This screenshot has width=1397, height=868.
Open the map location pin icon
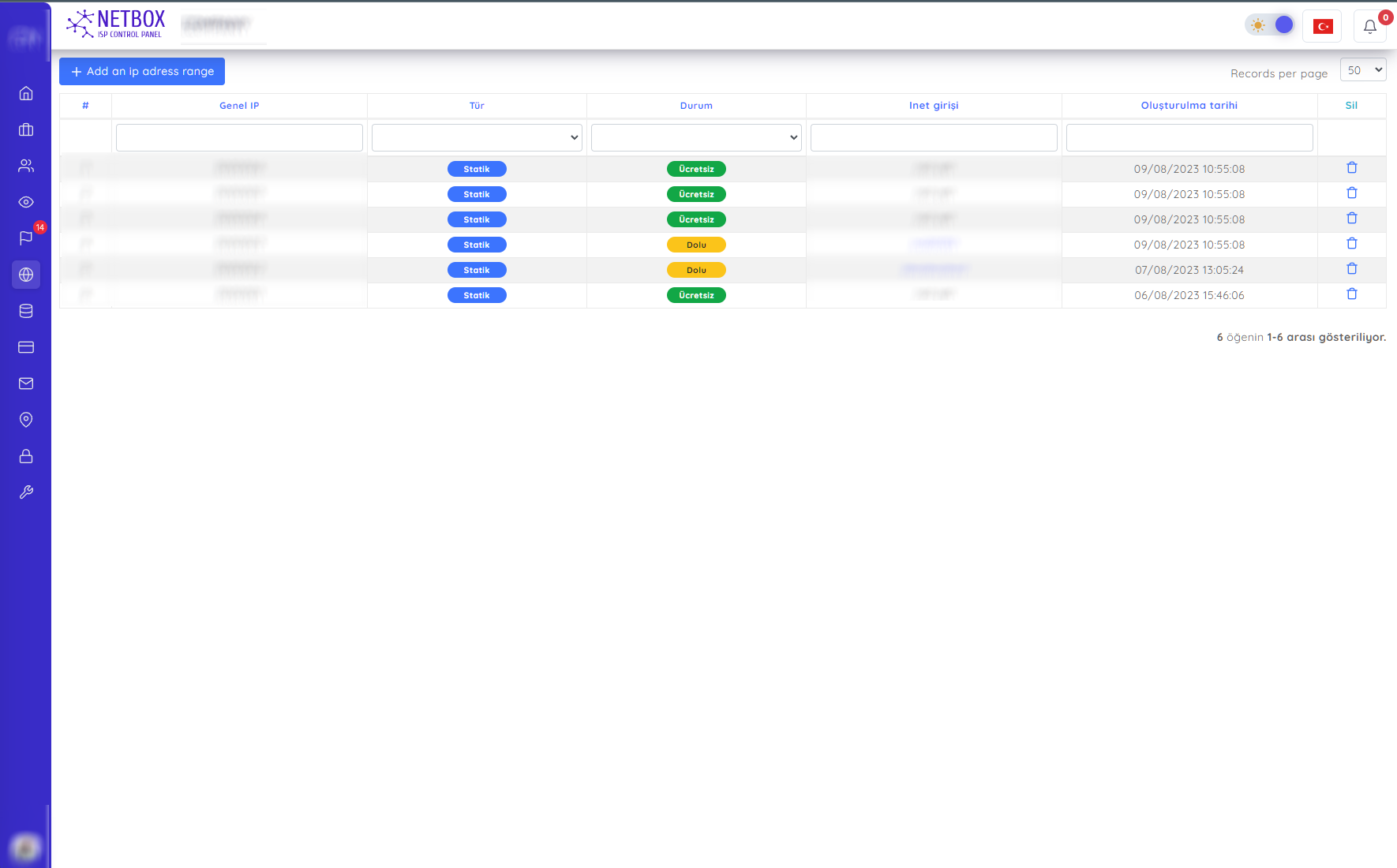tap(26, 420)
